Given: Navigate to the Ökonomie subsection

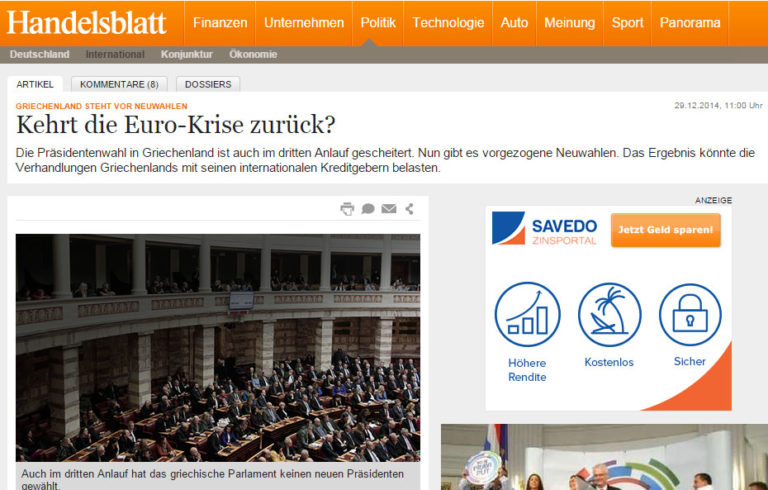Looking at the screenshot, I should point(253,54).
